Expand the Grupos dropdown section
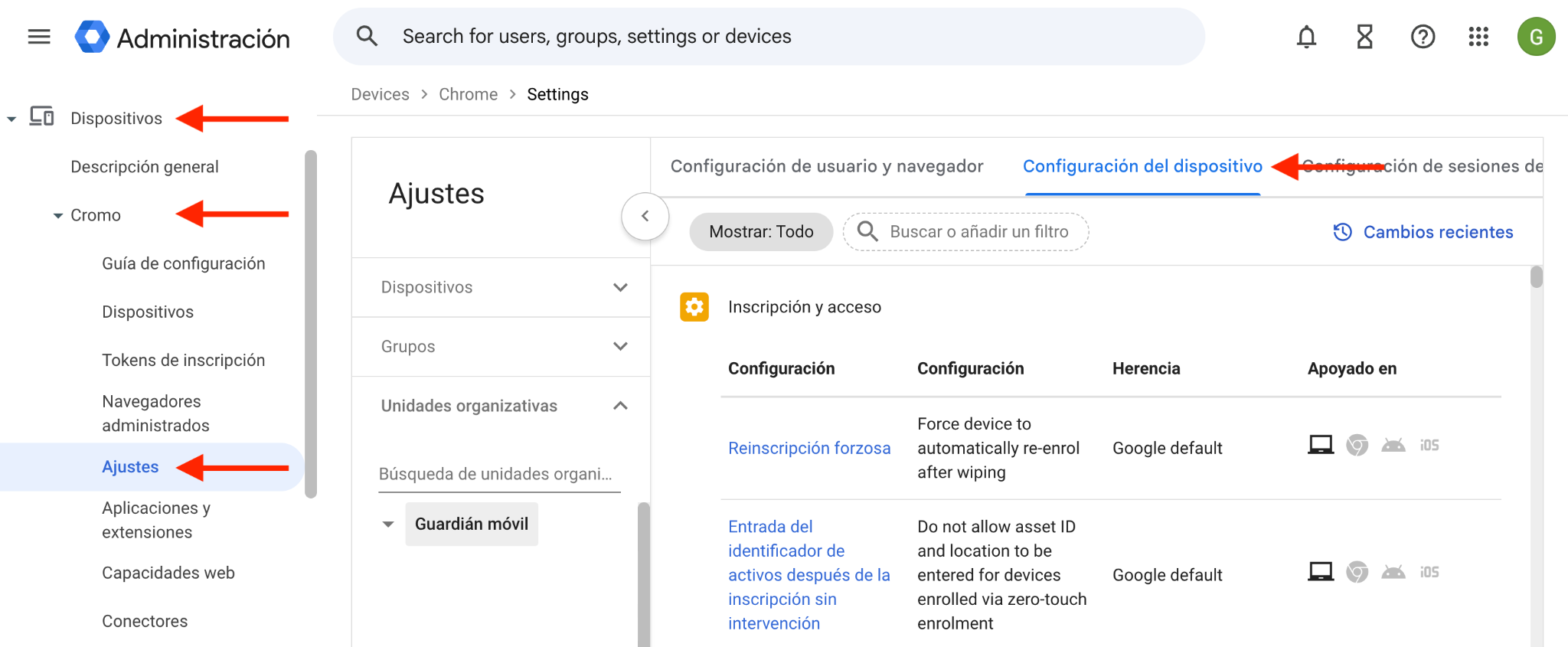 620,347
